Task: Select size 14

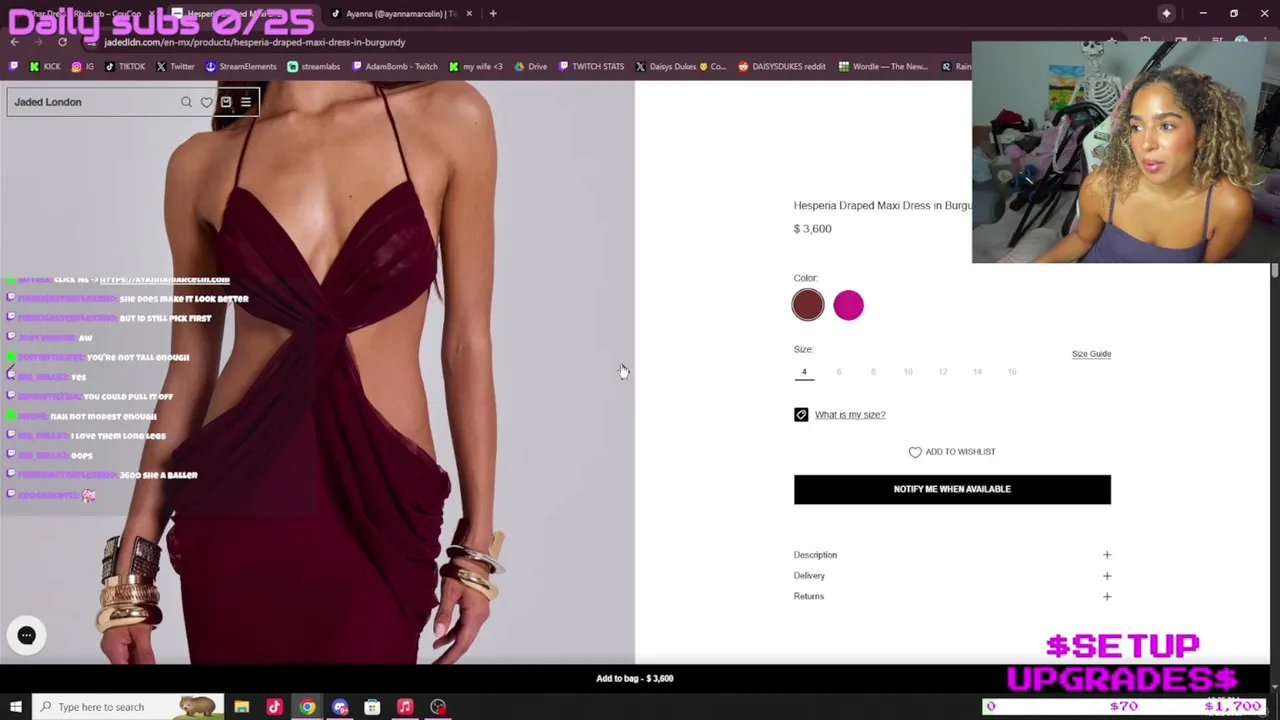Action: pyautogui.click(x=977, y=372)
